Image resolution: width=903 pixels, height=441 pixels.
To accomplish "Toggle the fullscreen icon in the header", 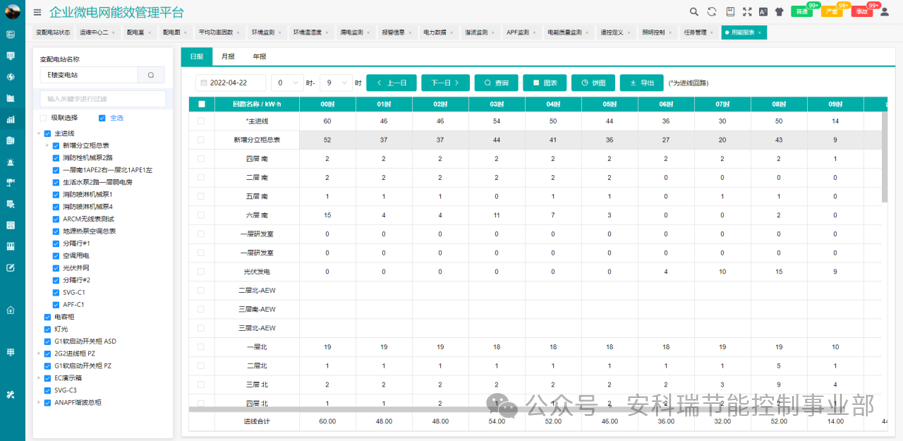I will [x=747, y=12].
